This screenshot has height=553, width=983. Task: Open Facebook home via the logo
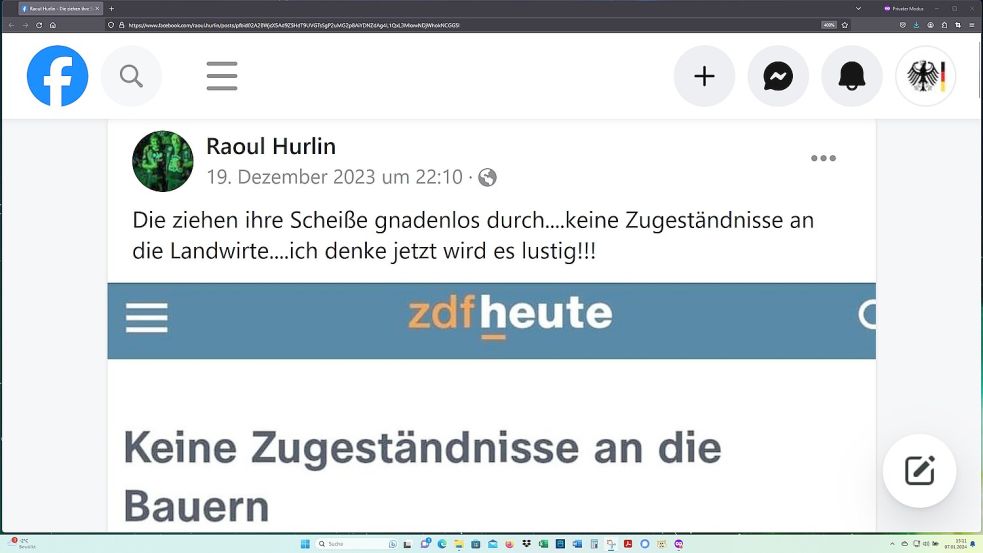(57, 76)
